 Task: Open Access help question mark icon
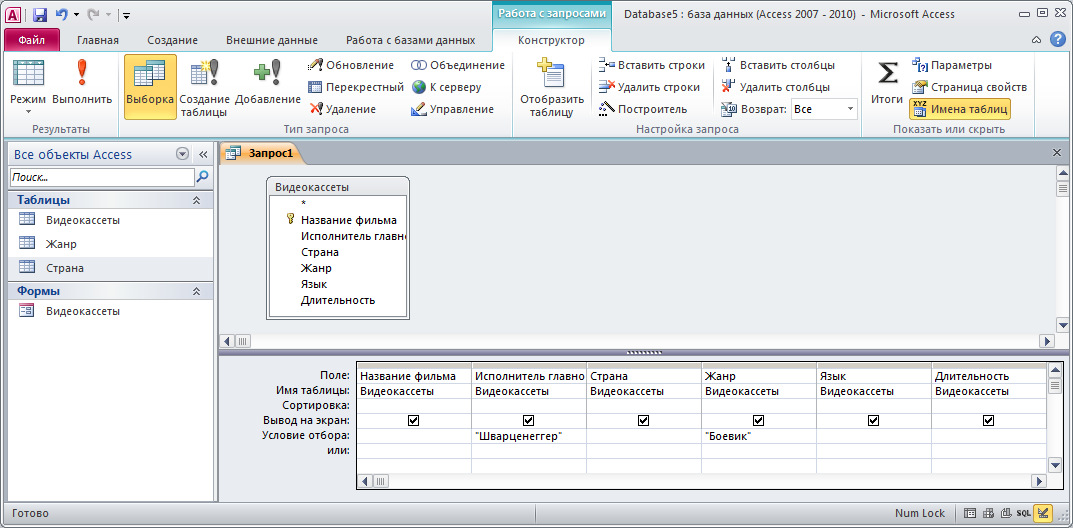click(x=1057, y=40)
